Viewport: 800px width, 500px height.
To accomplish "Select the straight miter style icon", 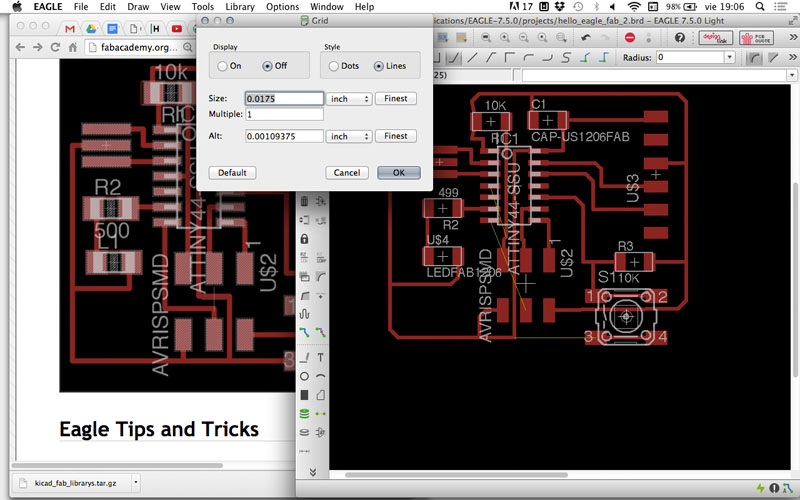I will coord(773,58).
